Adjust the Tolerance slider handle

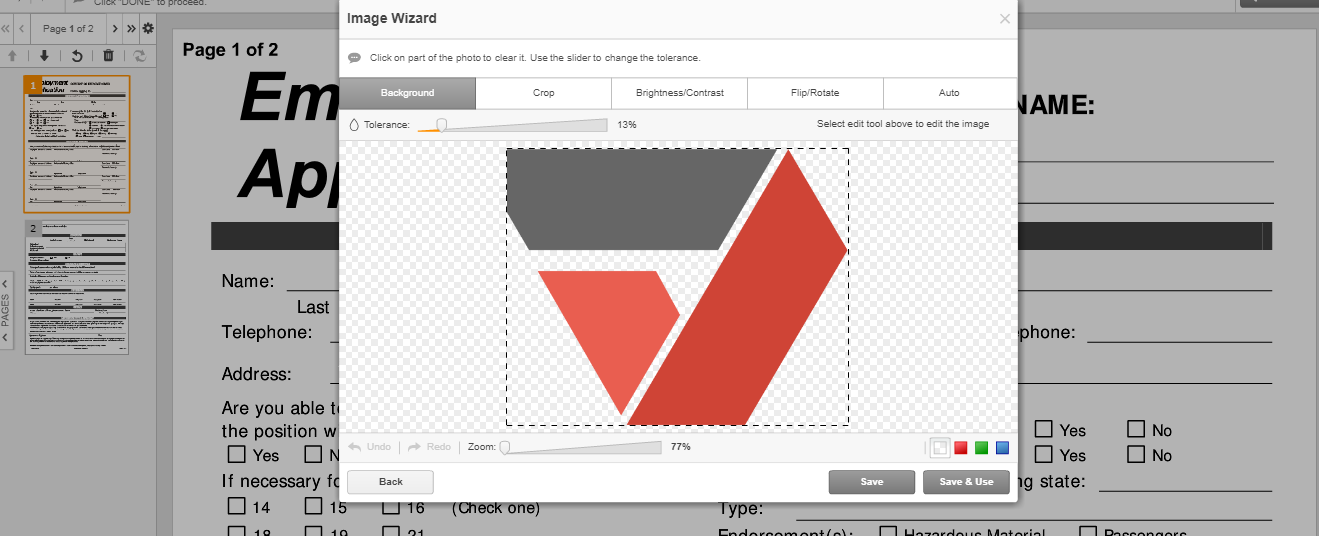pos(441,125)
